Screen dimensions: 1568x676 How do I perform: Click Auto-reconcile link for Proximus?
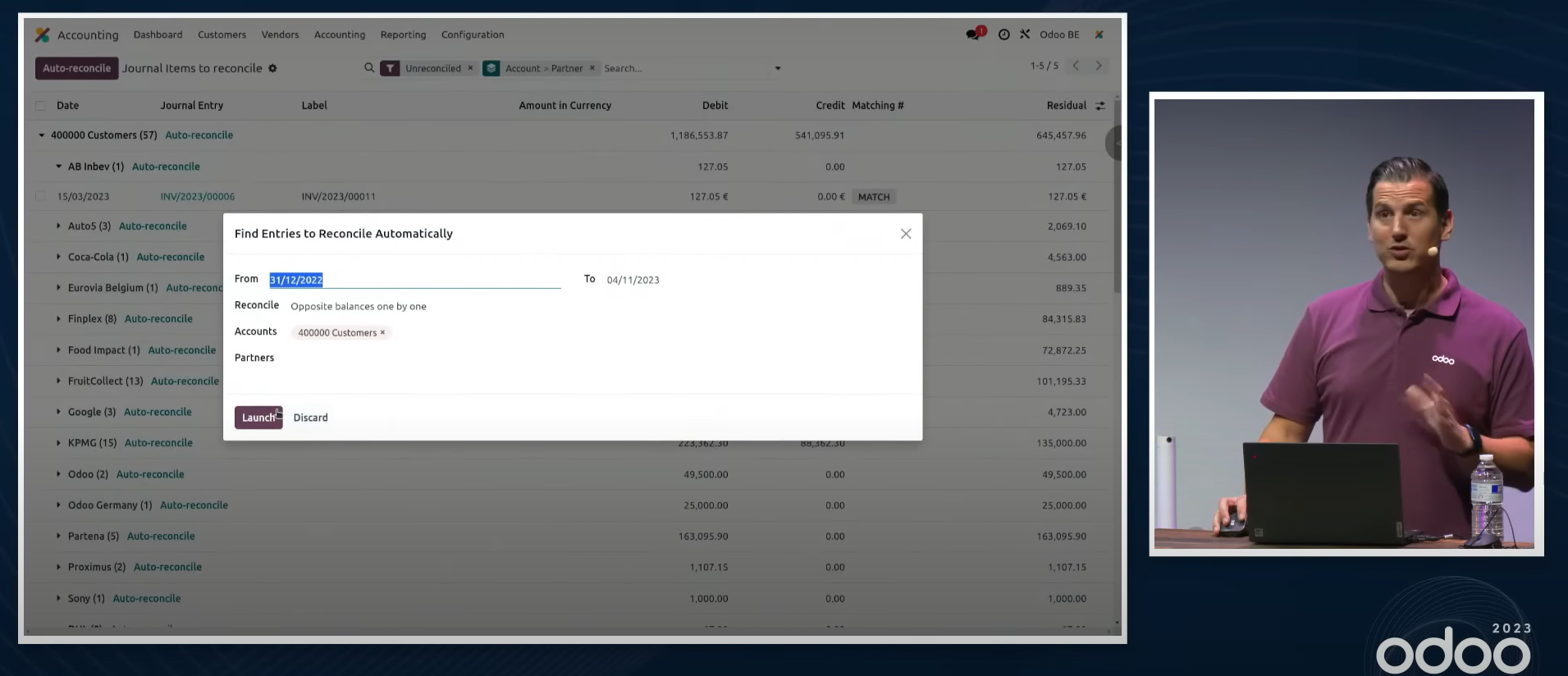(x=167, y=567)
